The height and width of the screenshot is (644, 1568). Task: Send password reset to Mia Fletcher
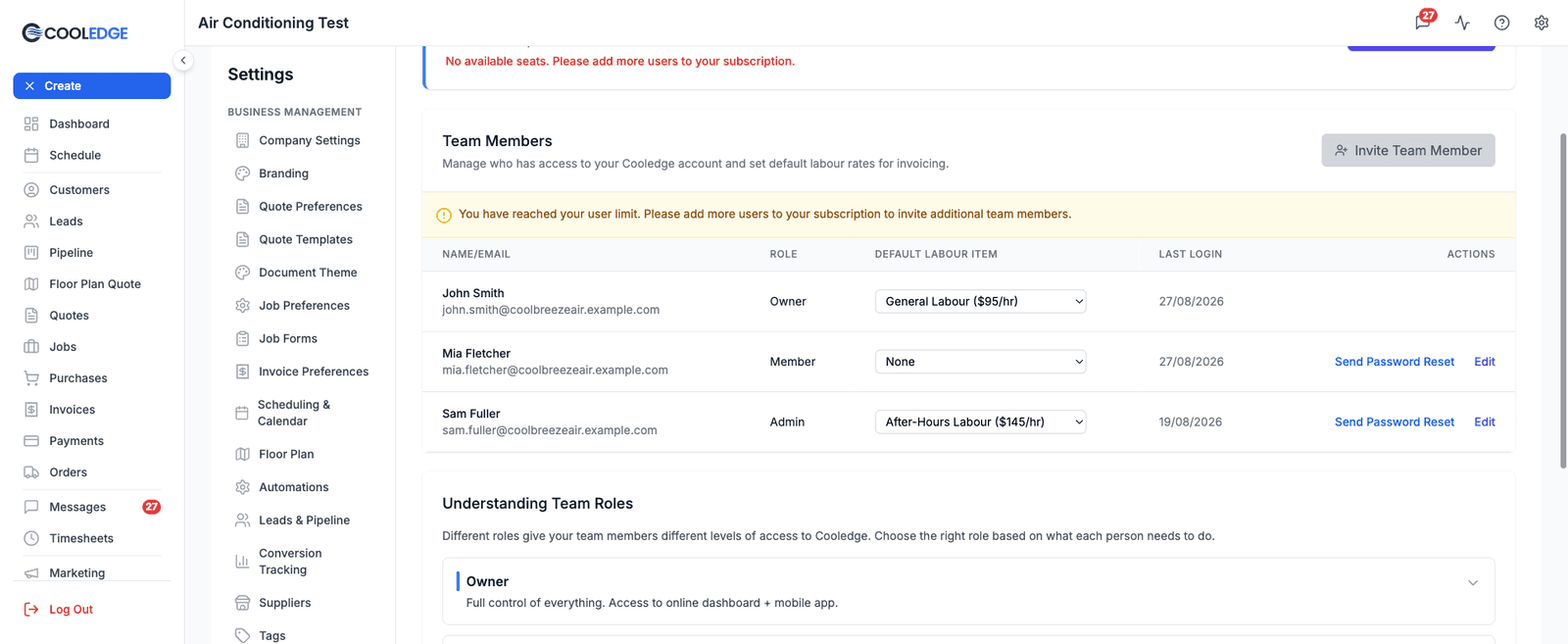(x=1394, y=362)
